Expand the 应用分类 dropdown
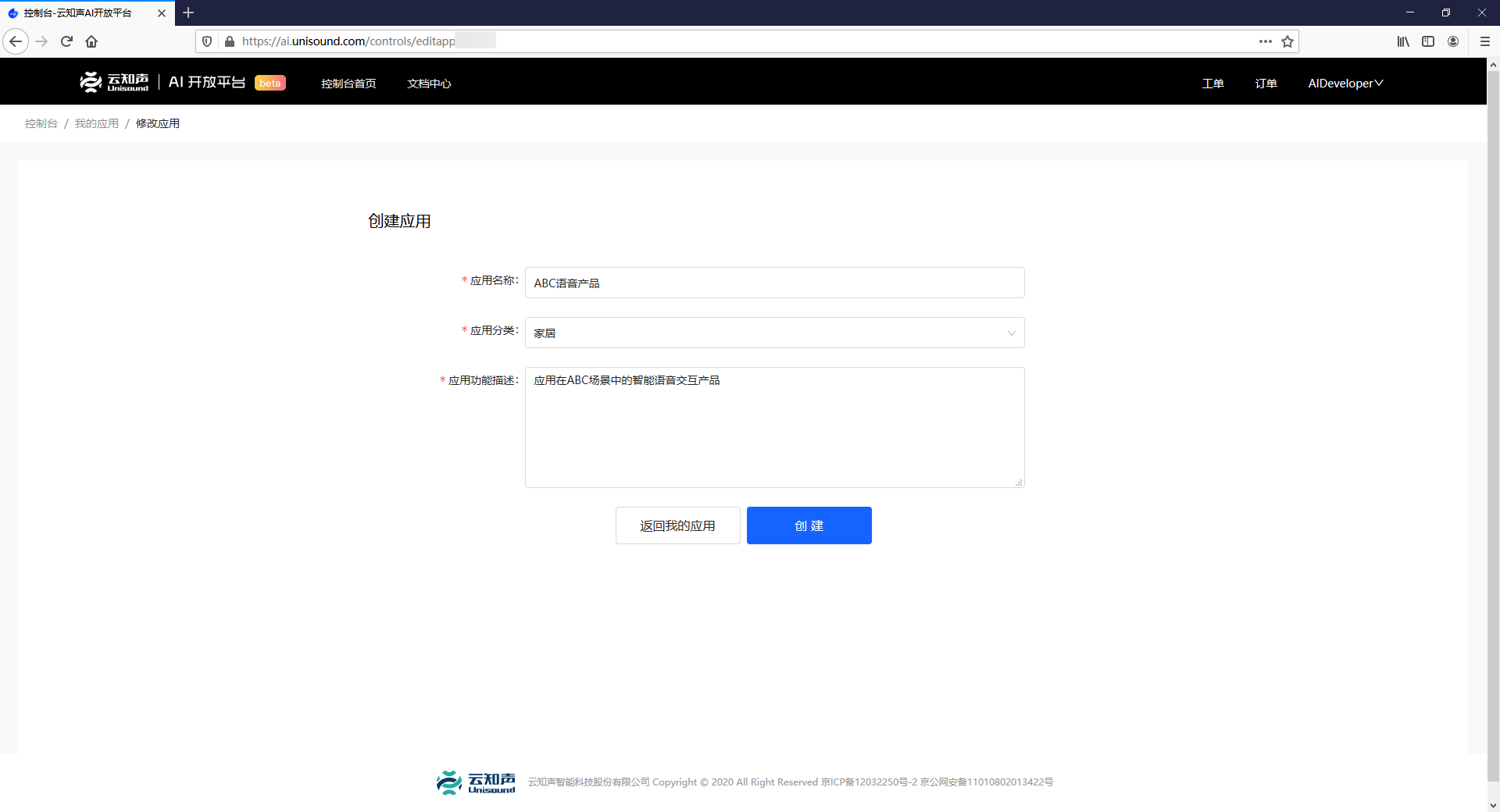Screen dimensions: 1500x812 (774, 333)
